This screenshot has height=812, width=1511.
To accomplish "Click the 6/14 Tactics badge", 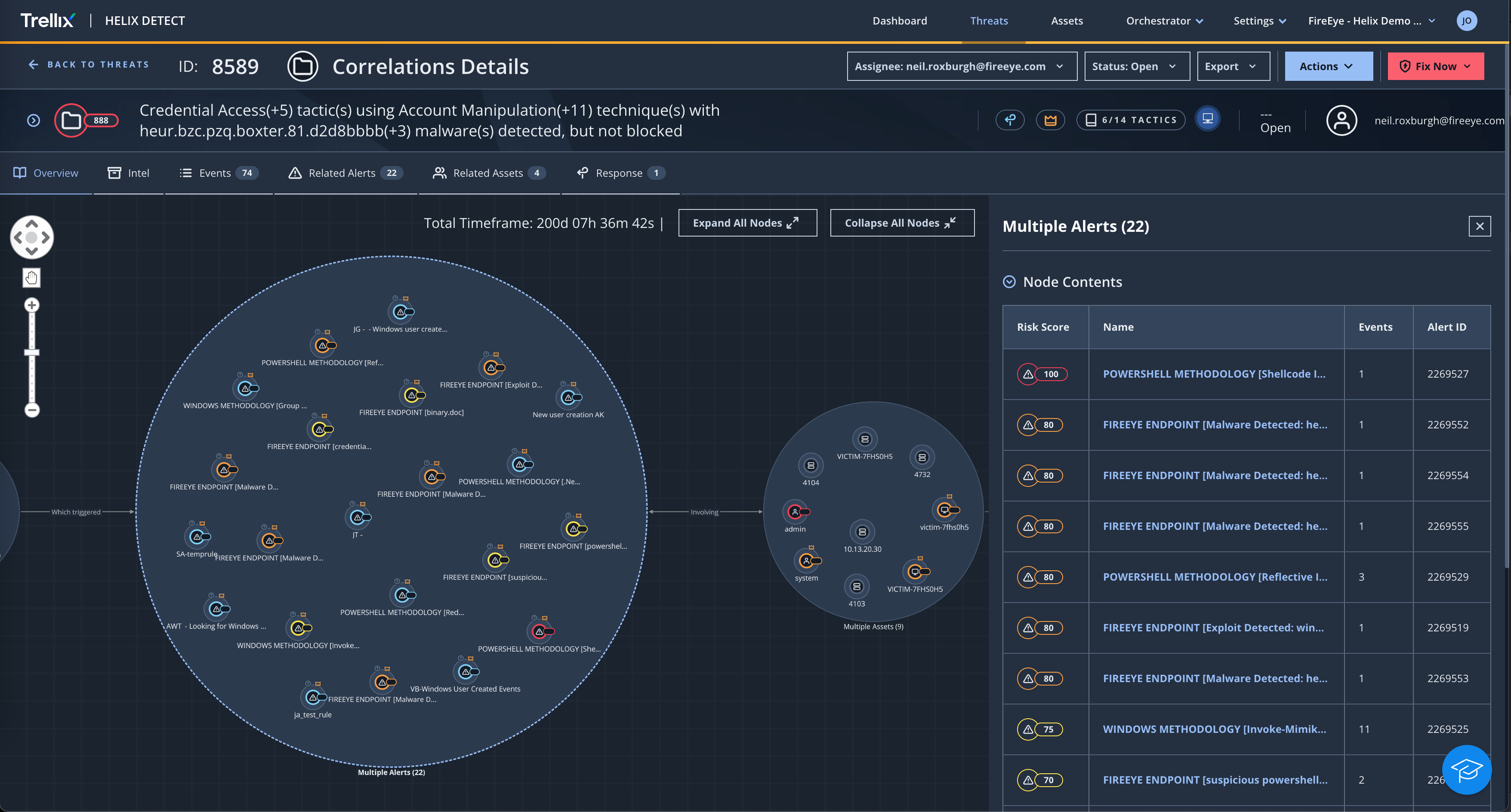I will (x=1130, y=120).
